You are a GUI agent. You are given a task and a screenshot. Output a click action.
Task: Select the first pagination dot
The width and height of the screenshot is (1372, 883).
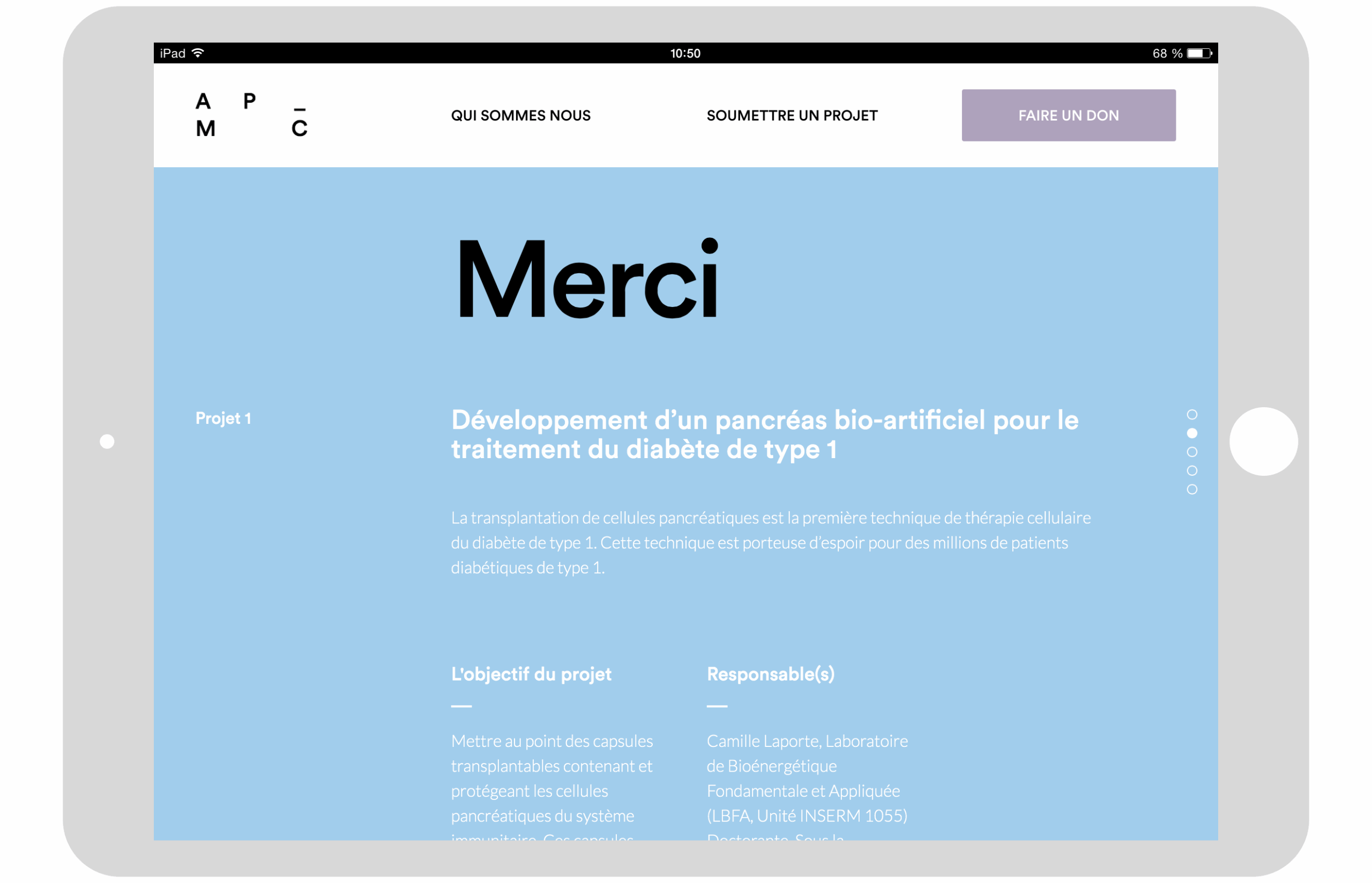pos(1193,414)
